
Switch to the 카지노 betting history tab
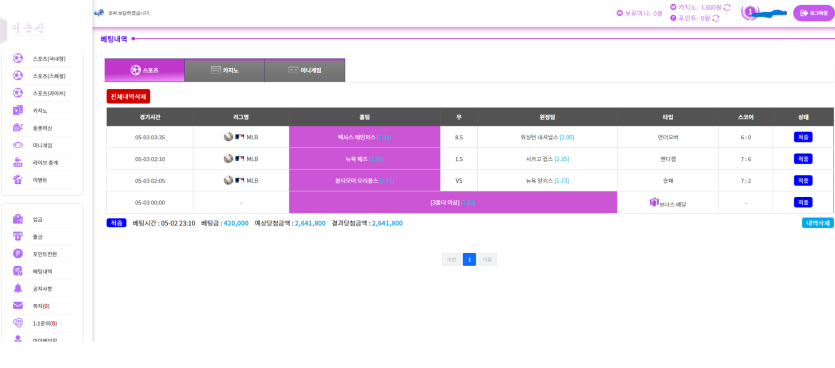(224, 70)
